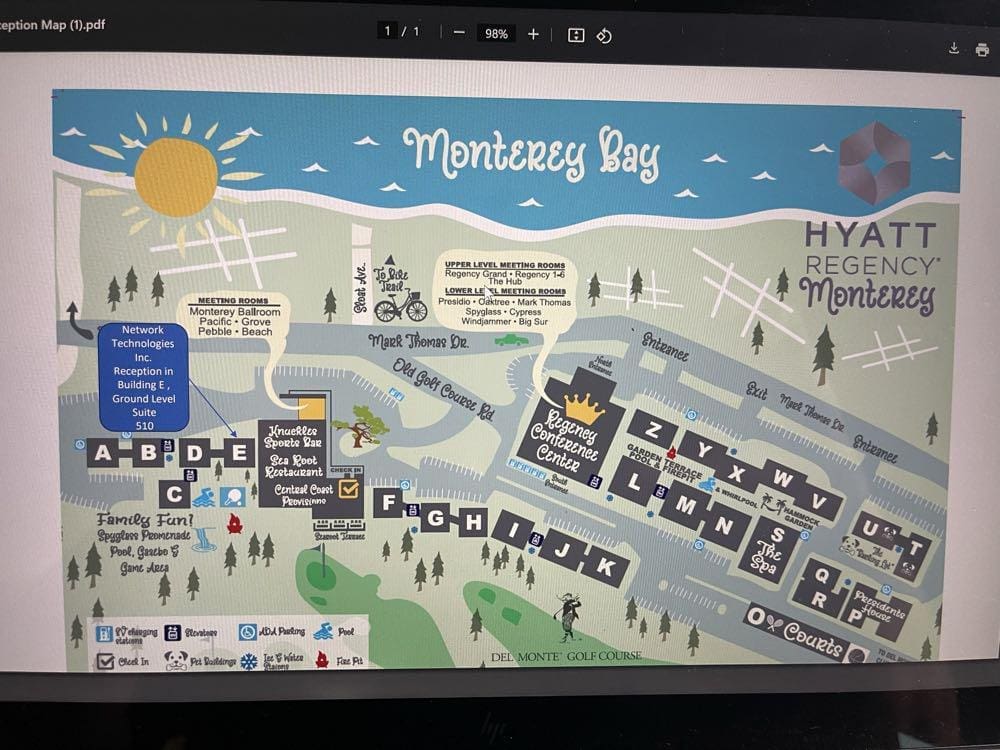The width and height of the screenshot is (1000, 750).
Task: Click the EV charging stations legend icon
Action: pos(103,634)
